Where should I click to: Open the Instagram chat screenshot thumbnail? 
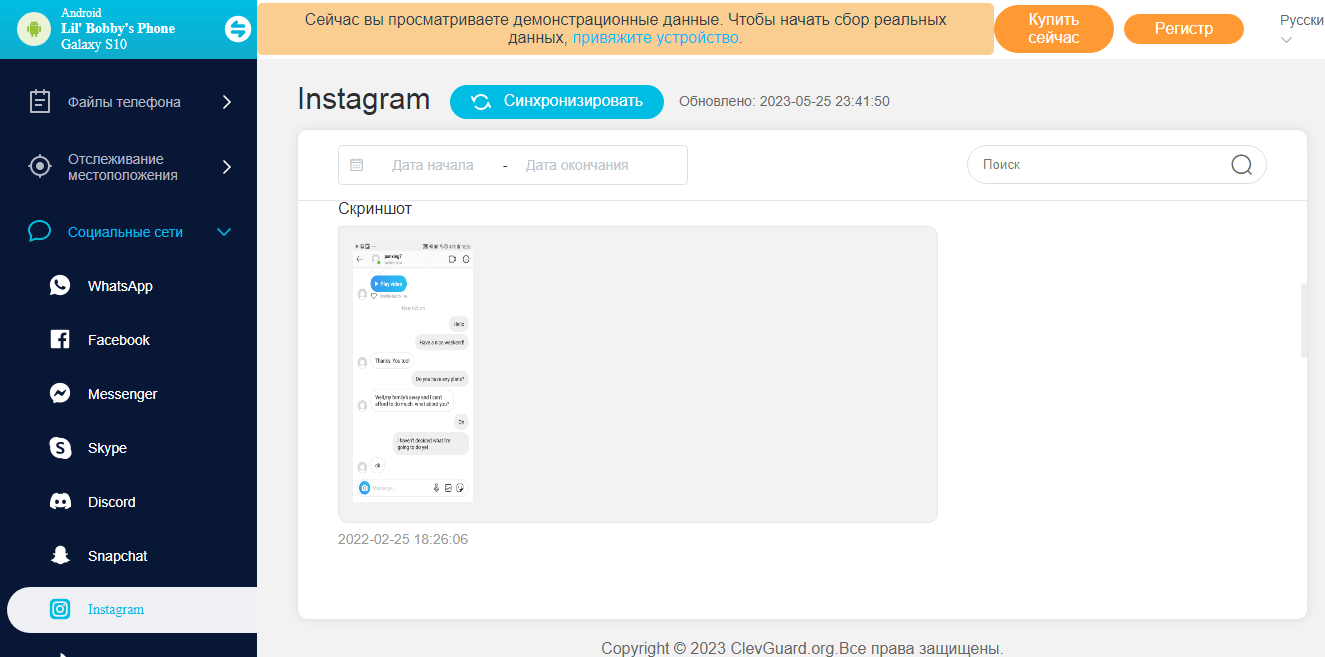click(x=413, y=370)
